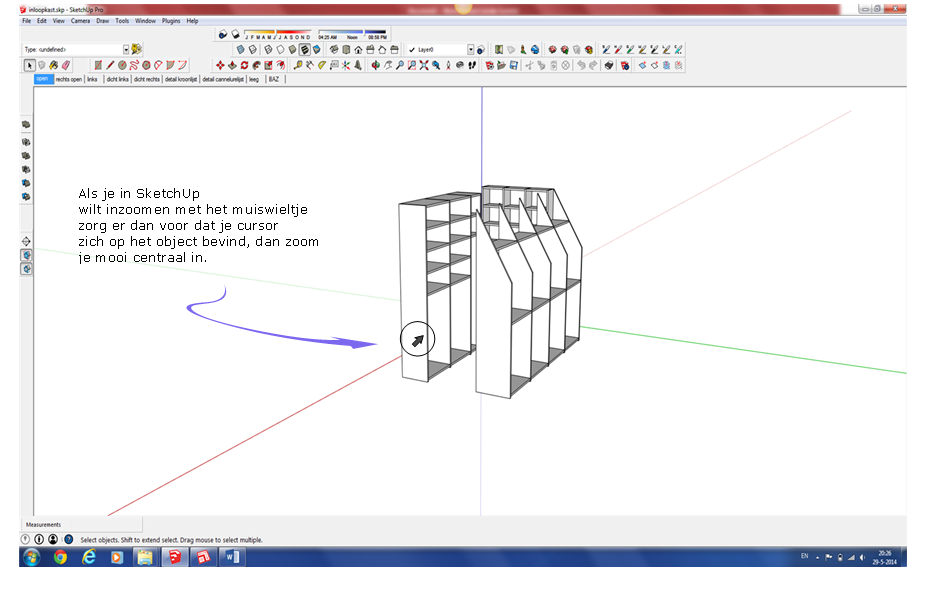Viewport: 944px width, 604px height.
Task: Activate the red Move tool
Action: coord(220,65)
